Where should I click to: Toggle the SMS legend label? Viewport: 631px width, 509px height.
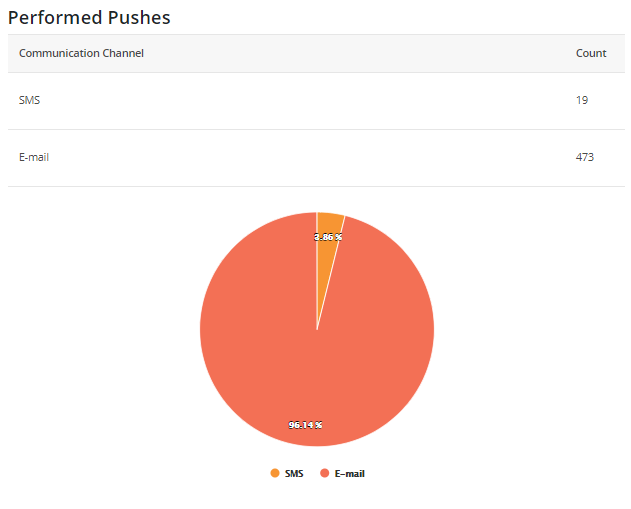tap(294, 474)
